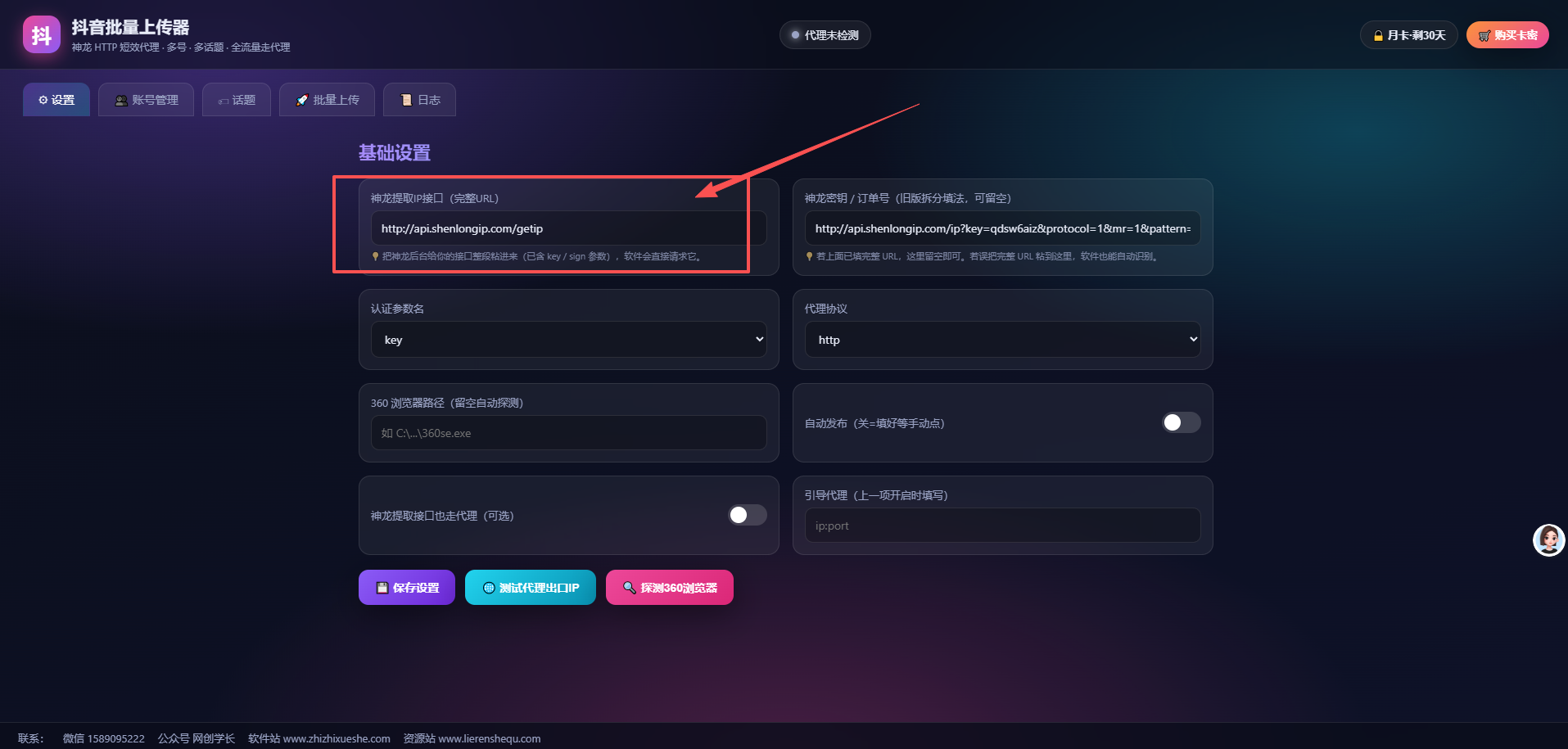View the 日志 tab
Viewport: 1568px width, 749px height.
[419, 100]
